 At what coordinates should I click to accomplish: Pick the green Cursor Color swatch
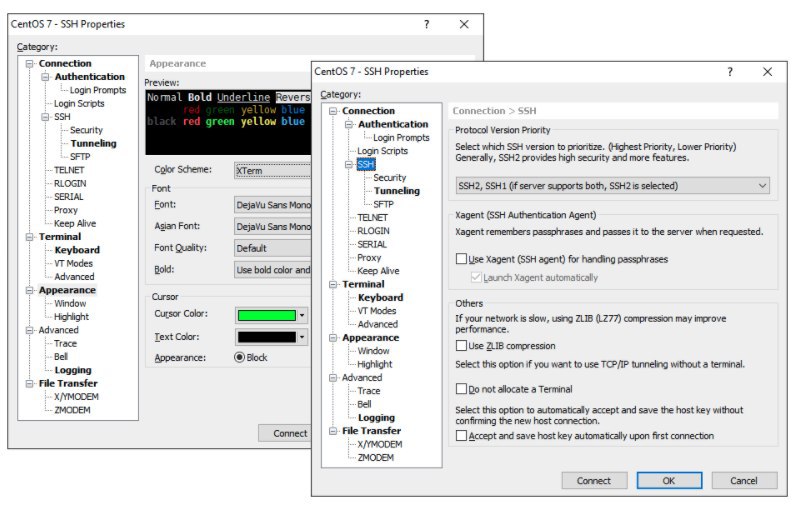[266, 315]
